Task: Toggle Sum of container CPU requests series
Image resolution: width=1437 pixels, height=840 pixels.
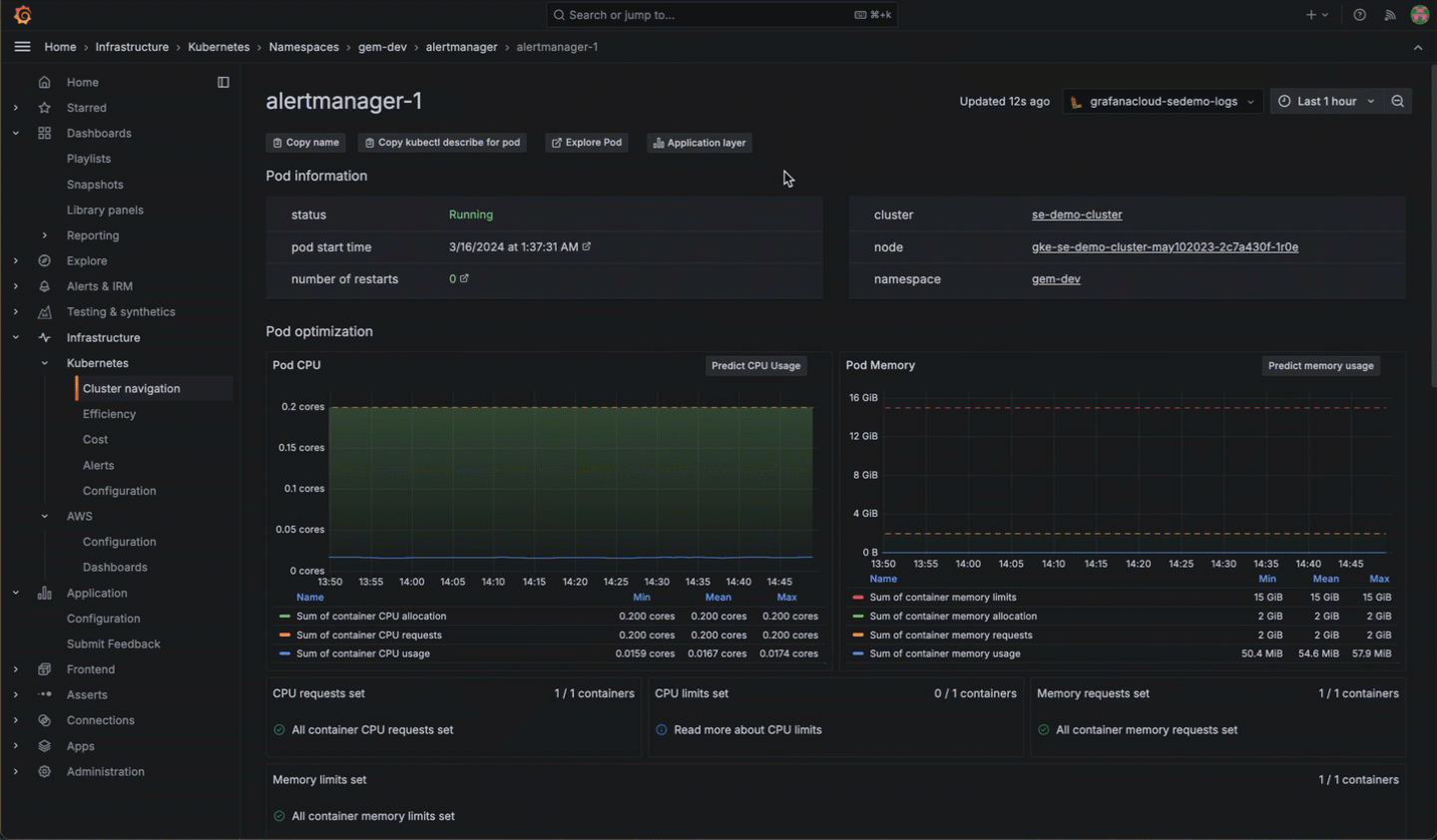Action: (368, 635)
